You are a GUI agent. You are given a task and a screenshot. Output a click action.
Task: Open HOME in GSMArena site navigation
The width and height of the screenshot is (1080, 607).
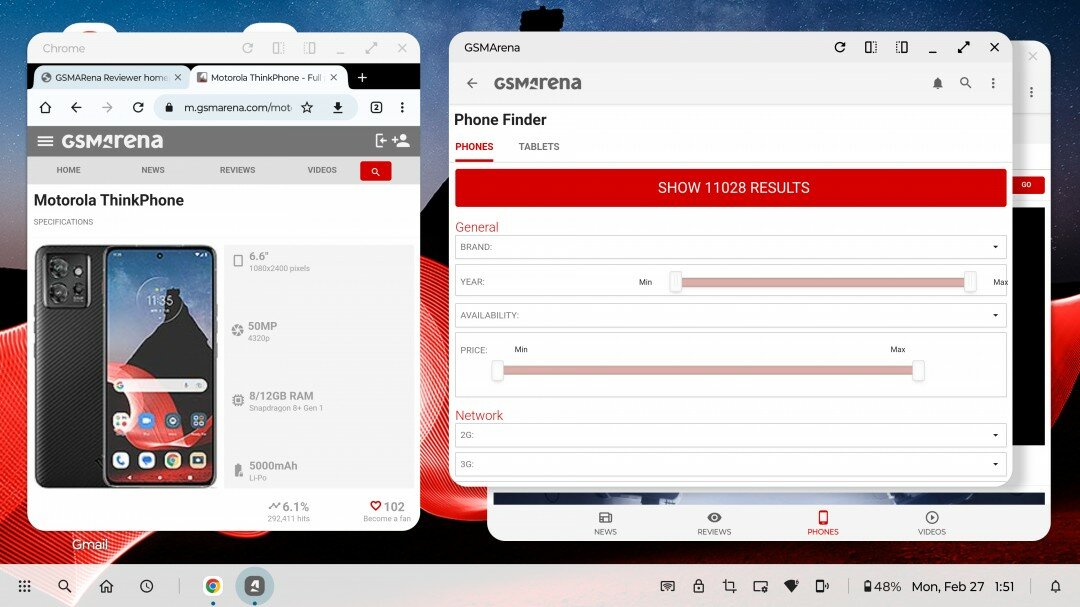click(x=68, y=170)
